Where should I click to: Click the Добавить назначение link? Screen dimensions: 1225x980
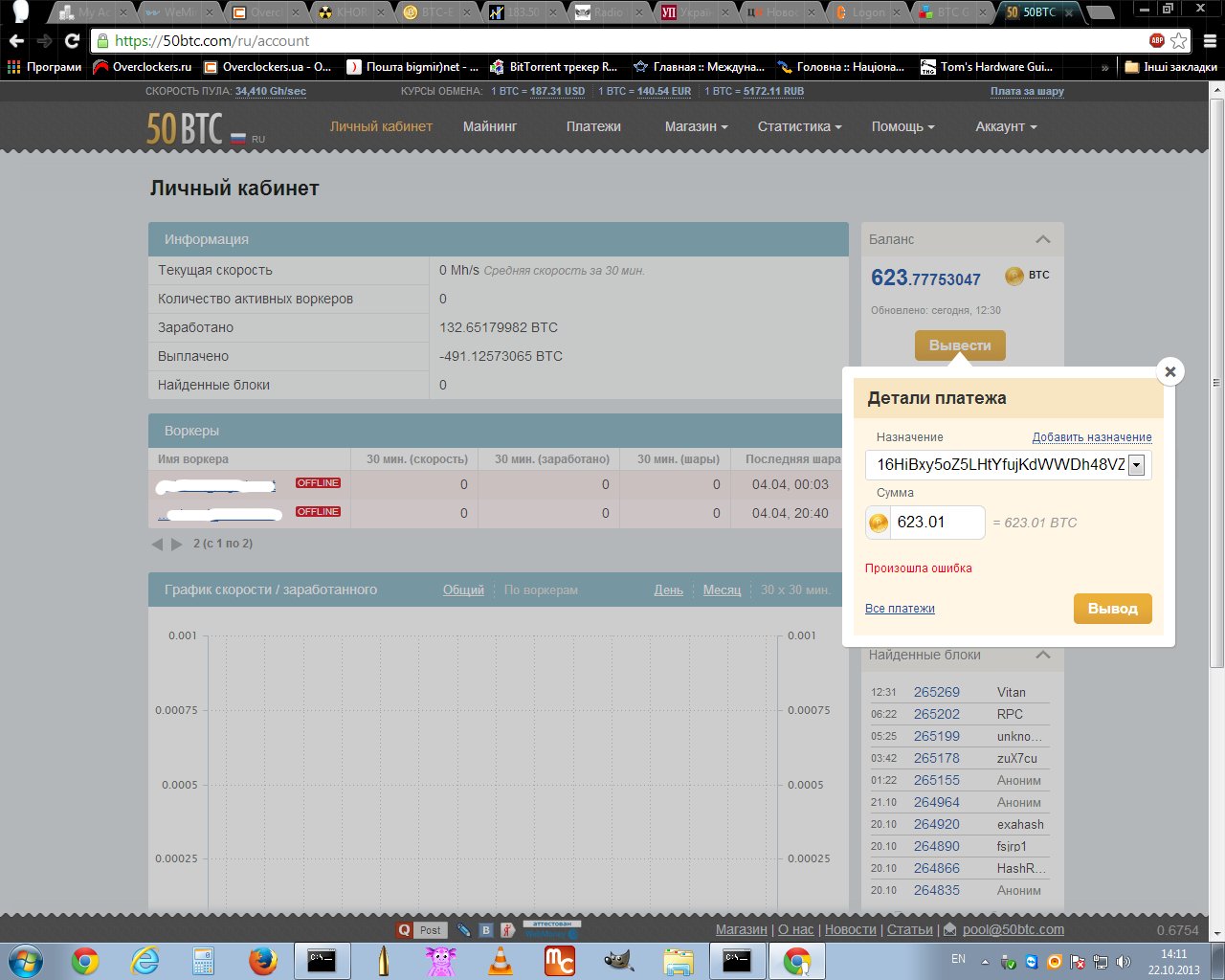[1092, 437]
